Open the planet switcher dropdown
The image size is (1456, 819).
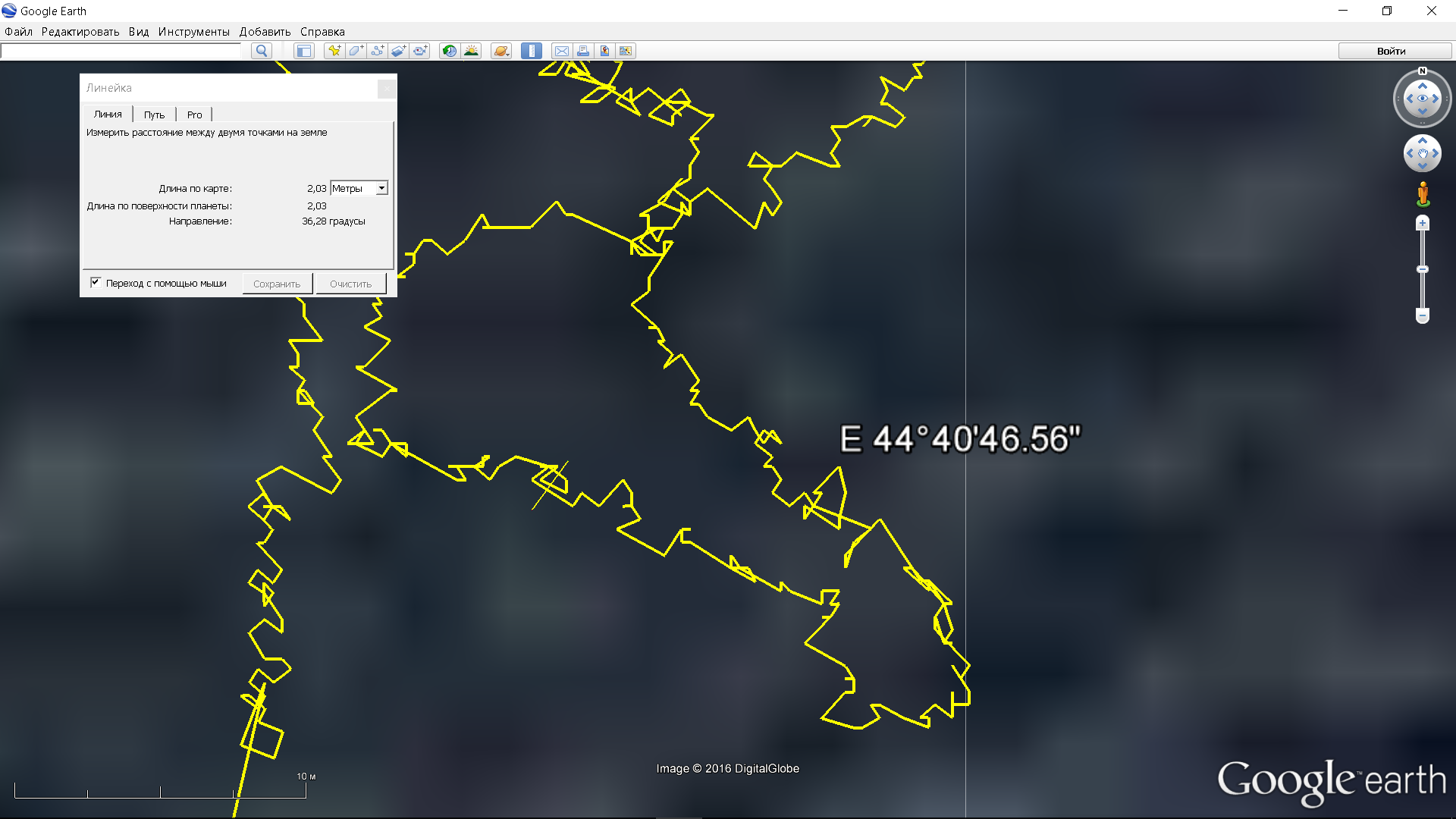[x=501, y=51]
